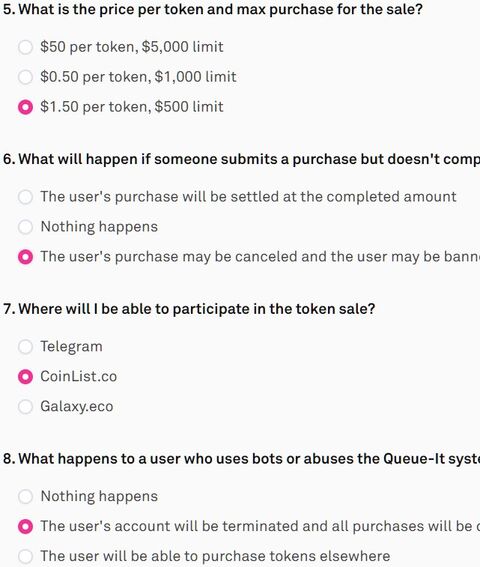Click question 8 heading about Queue-It bots
480x567 pixels.
(241, 459)
